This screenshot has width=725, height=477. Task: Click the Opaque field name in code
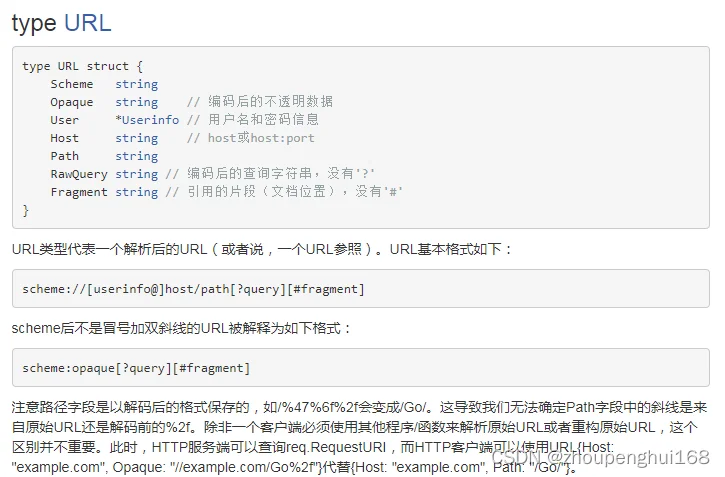(x=72, y=102)
